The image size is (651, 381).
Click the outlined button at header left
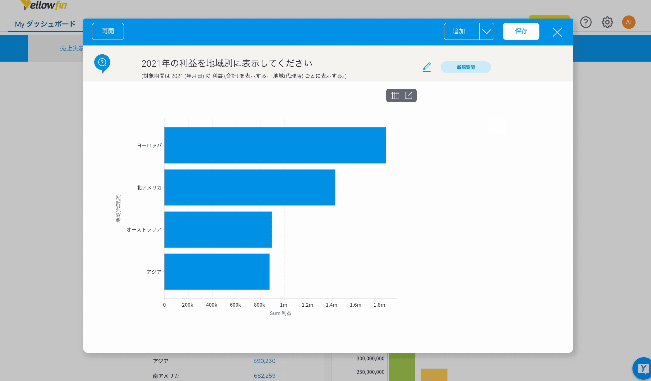tap(108, 32)
